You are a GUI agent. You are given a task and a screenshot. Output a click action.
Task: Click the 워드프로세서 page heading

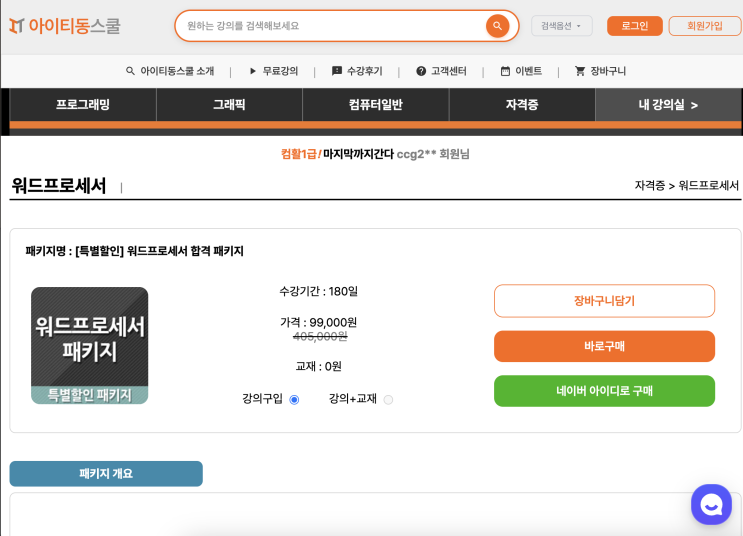coord(59,185)
